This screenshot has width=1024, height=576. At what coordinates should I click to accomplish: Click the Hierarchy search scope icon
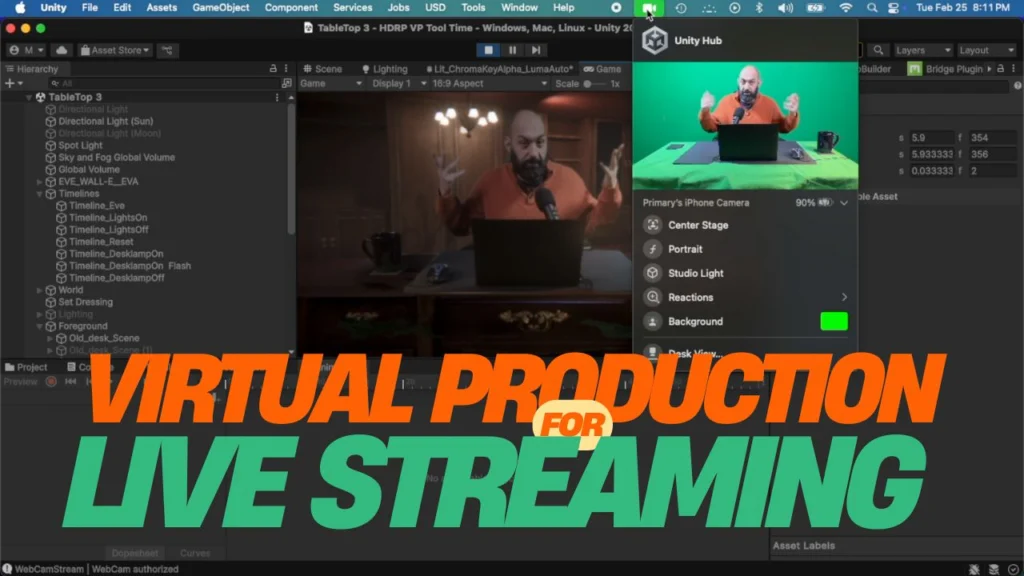[x=286, y=84]
